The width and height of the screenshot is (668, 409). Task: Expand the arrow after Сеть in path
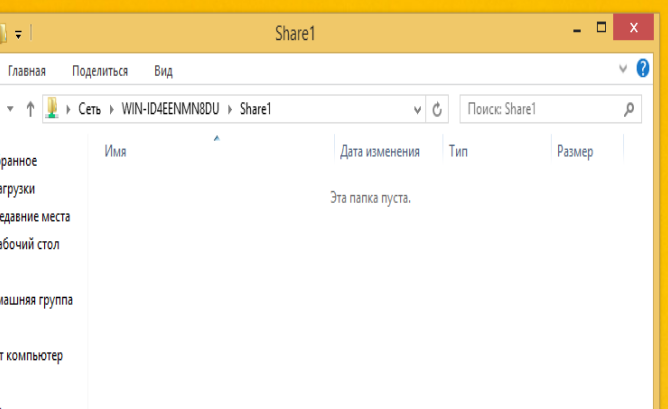(x=112, y=109)
